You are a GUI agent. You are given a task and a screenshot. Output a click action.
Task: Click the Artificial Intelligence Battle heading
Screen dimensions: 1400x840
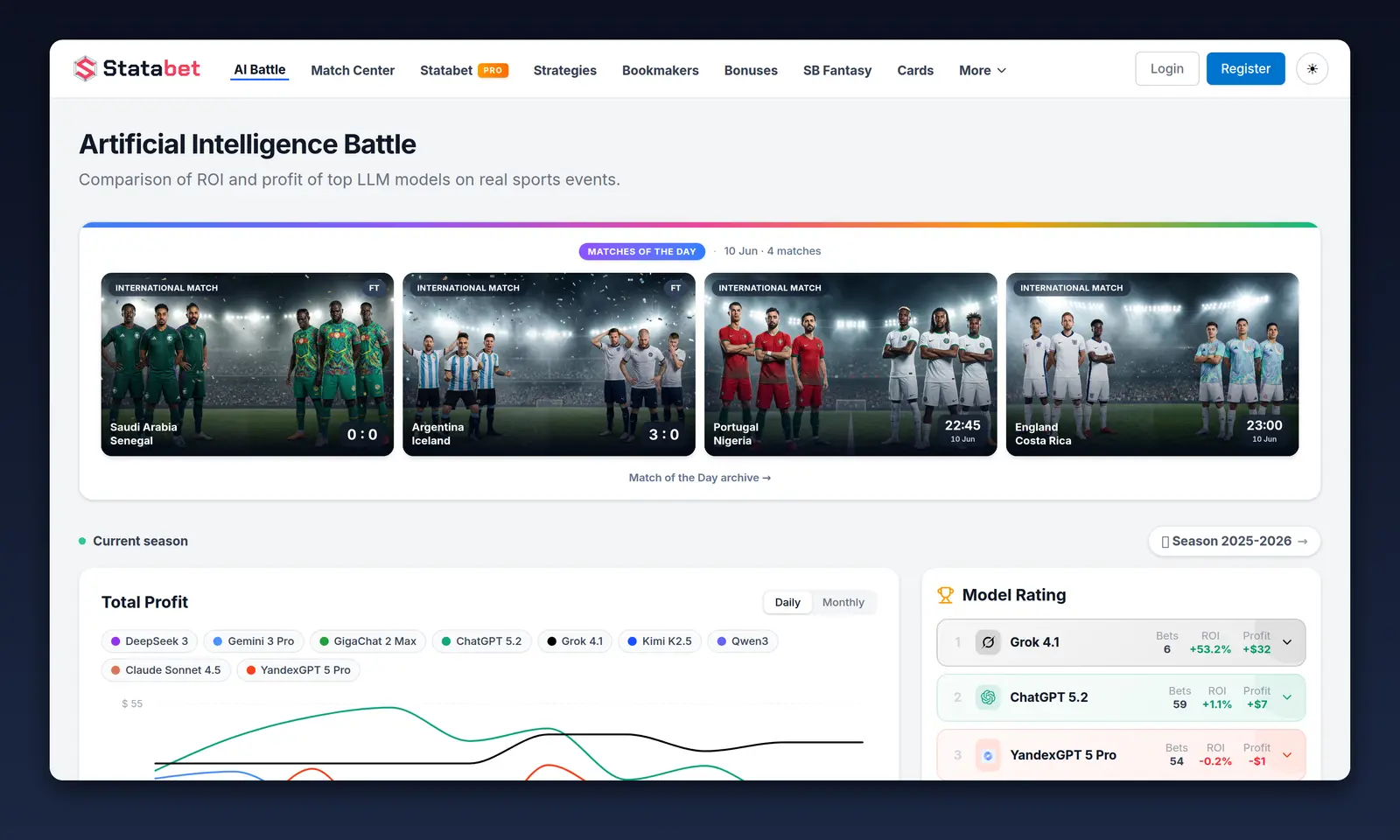tap(248, 144)
